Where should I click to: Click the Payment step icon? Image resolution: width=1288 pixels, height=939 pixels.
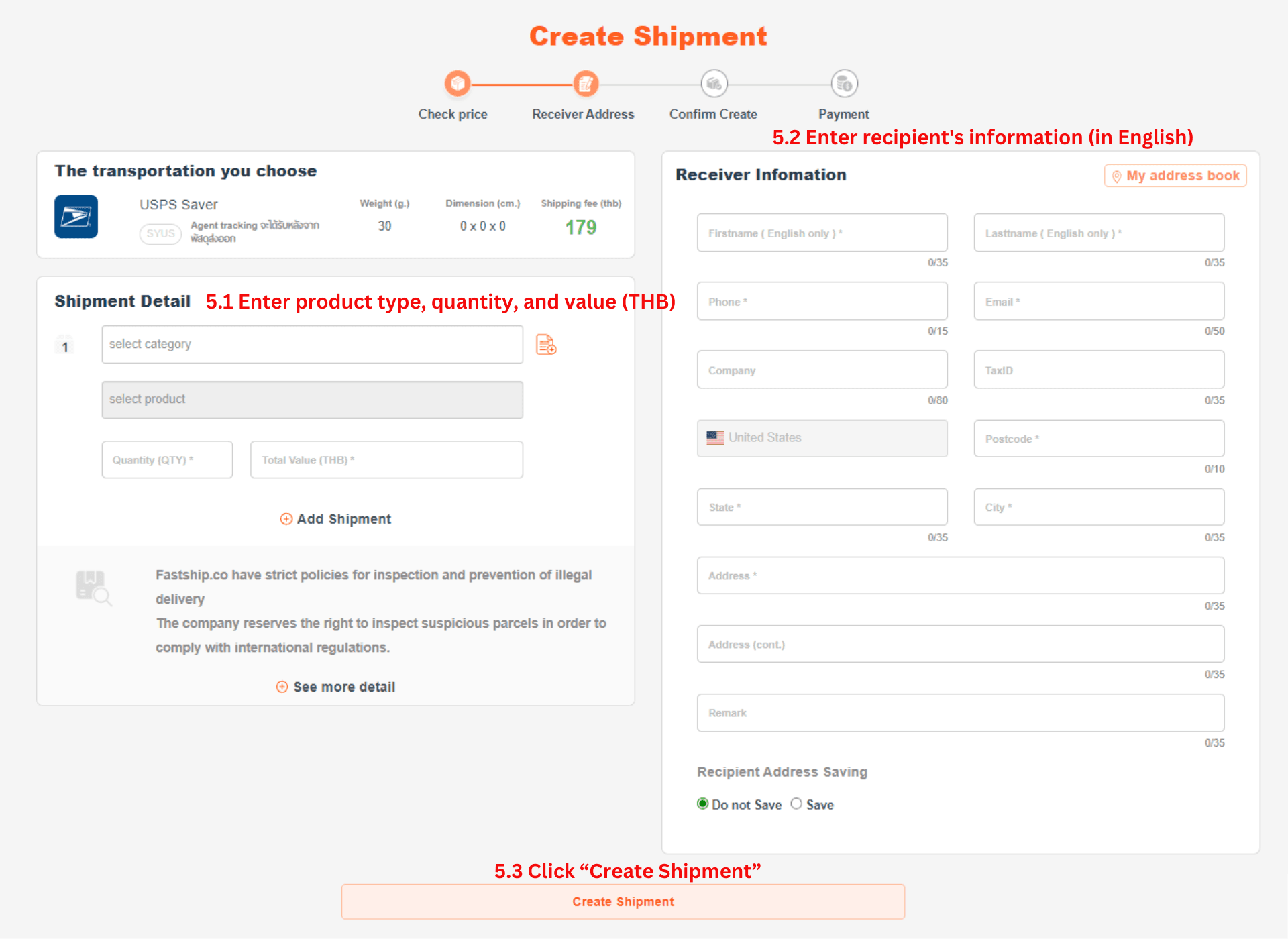[844, 84]
